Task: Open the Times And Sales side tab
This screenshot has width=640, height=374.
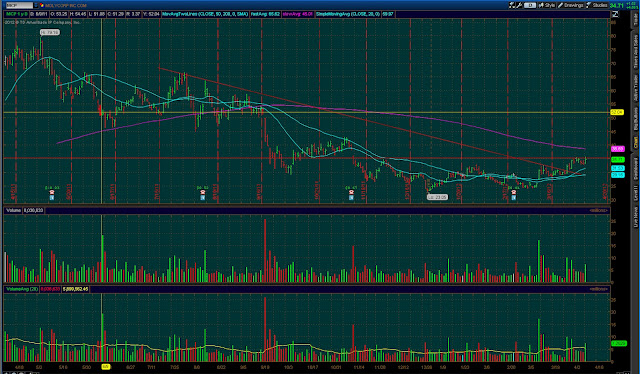Action: [635, 51]
